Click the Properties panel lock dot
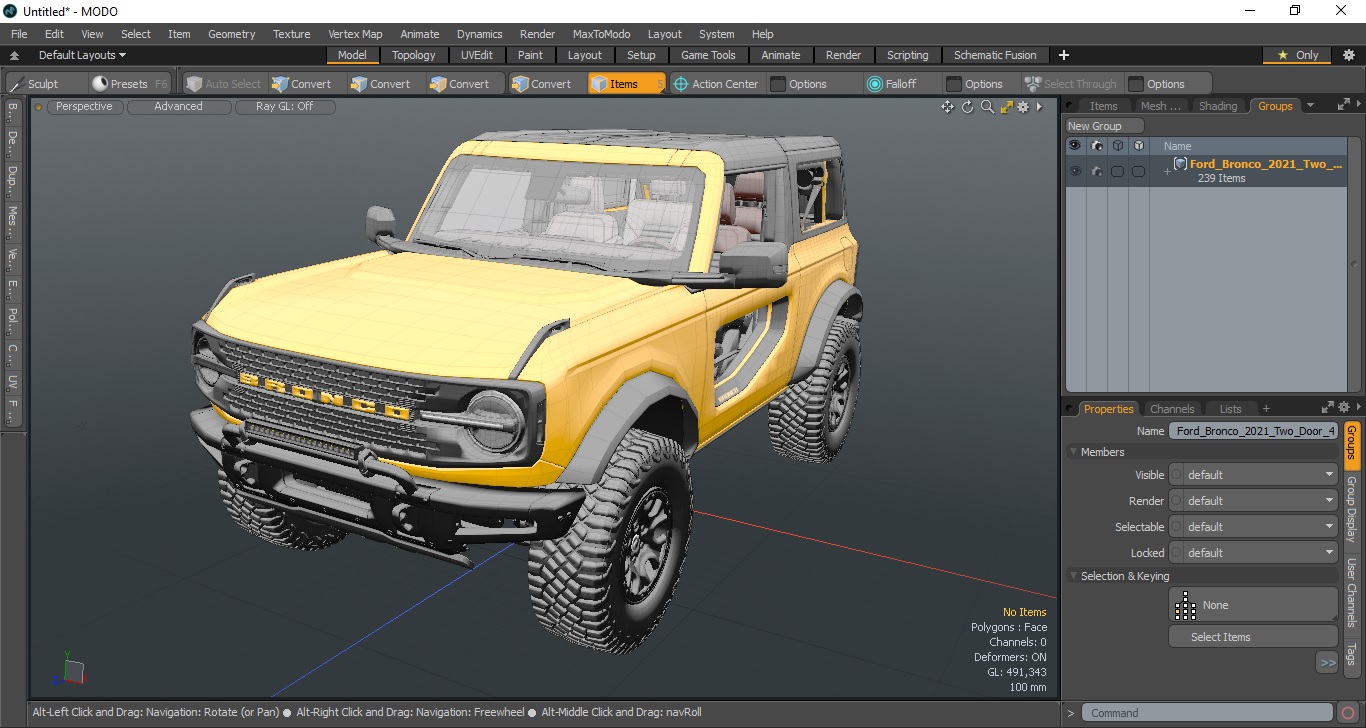Image resolution: width=1366 pixels, height=728 pixels. point(1070,409)
